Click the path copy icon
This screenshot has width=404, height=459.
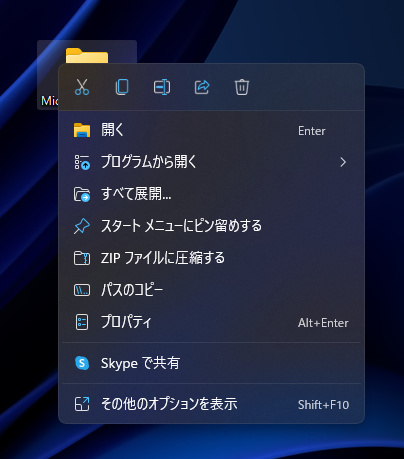82,290
